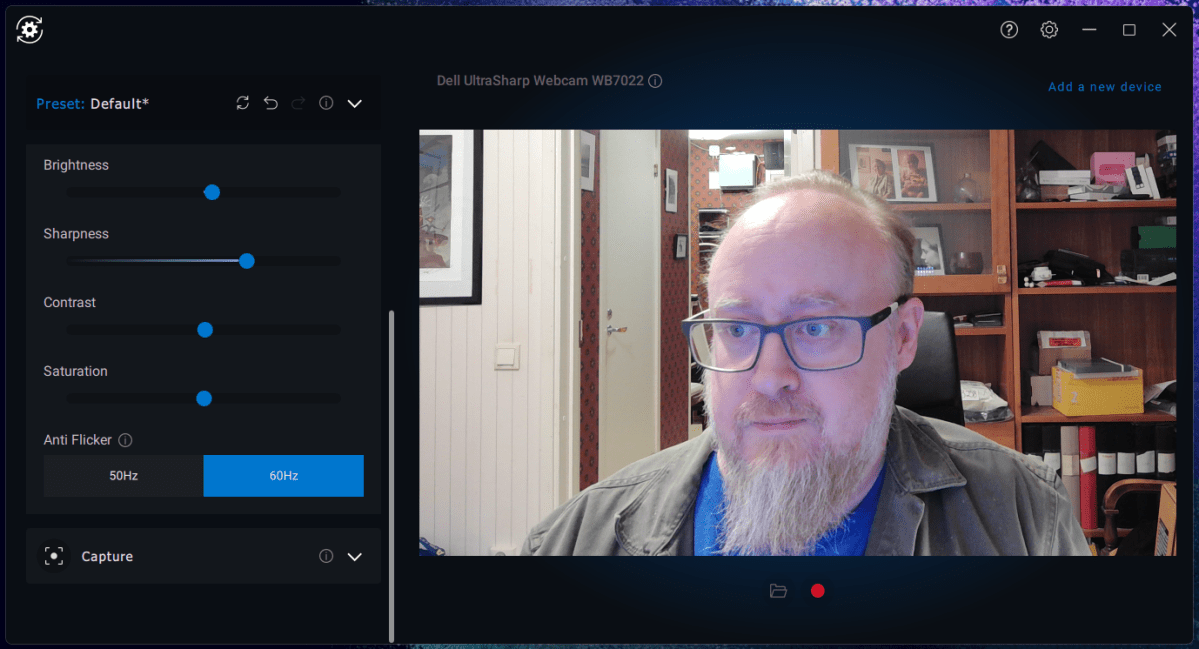
Task: Open the settings gear icon
Action: [1049, 30]
